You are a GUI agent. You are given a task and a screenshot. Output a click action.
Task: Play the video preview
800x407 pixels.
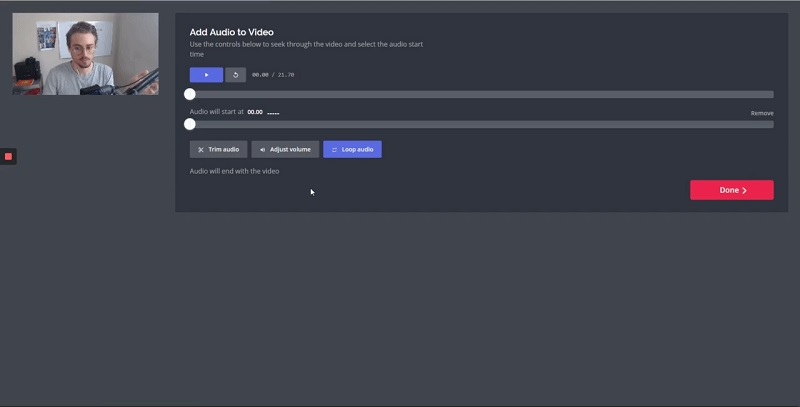point(206,75)
